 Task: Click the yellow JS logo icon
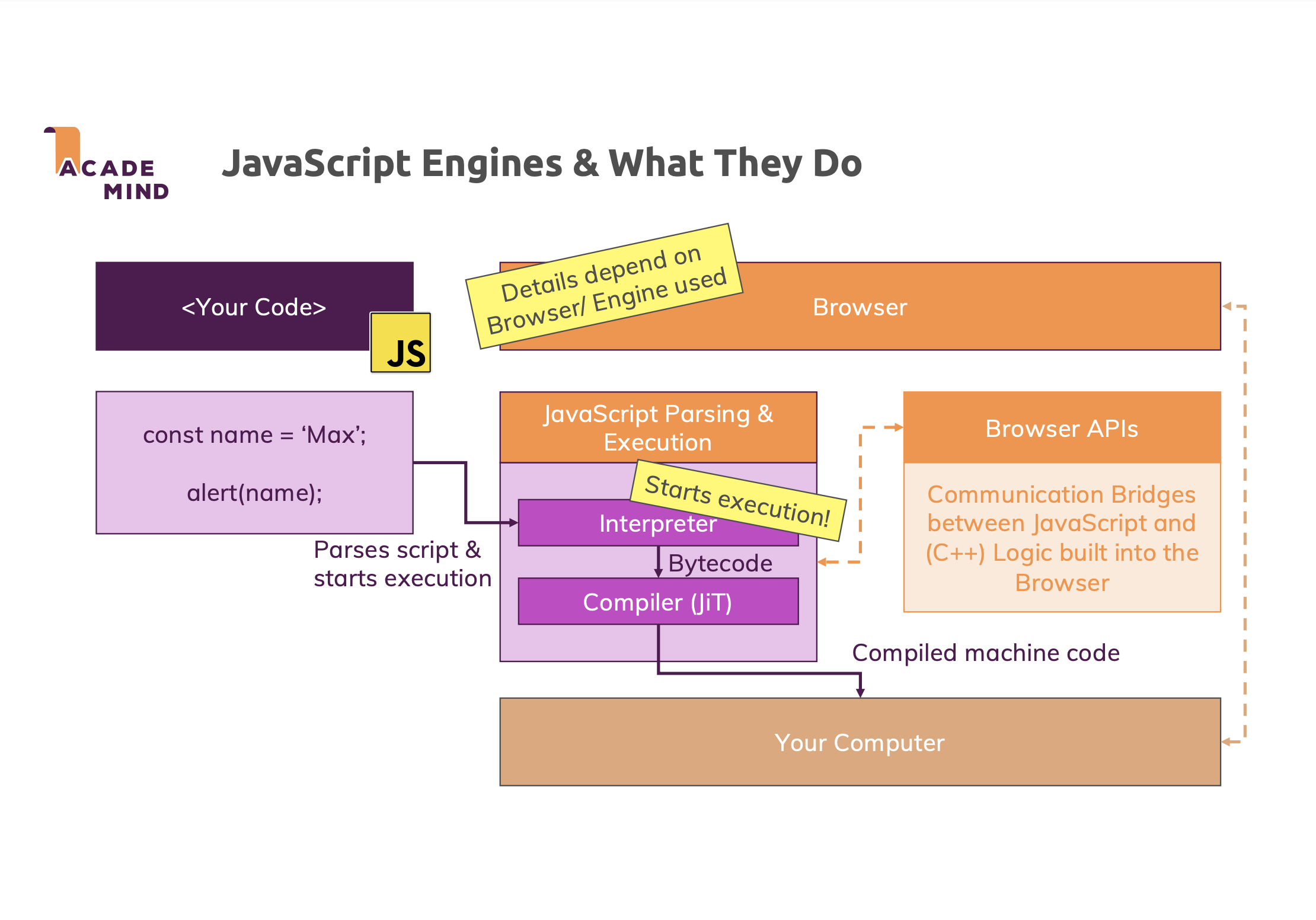401,343
